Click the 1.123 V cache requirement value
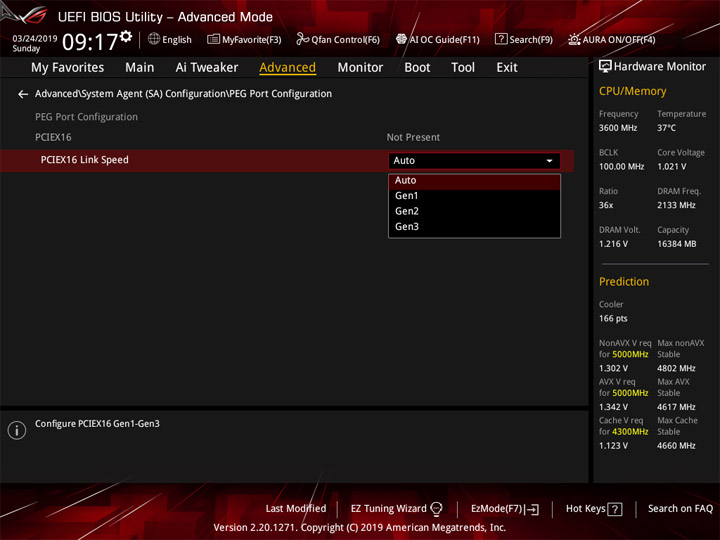Screen dimensions: 720x540 [x=613, y=446]
